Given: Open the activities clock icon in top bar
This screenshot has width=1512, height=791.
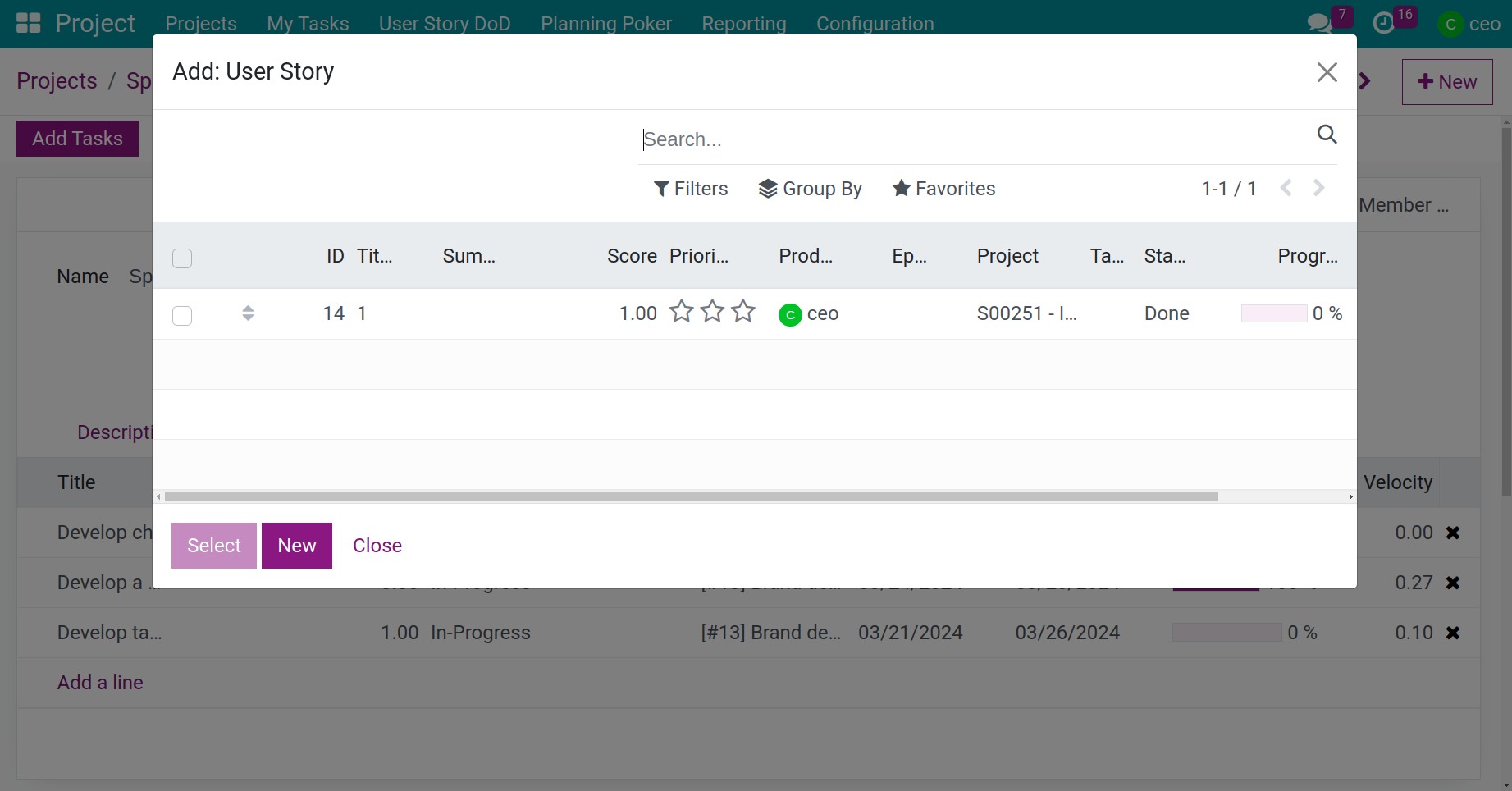Looking at the screenshot, I should (x=1384, y=23).
